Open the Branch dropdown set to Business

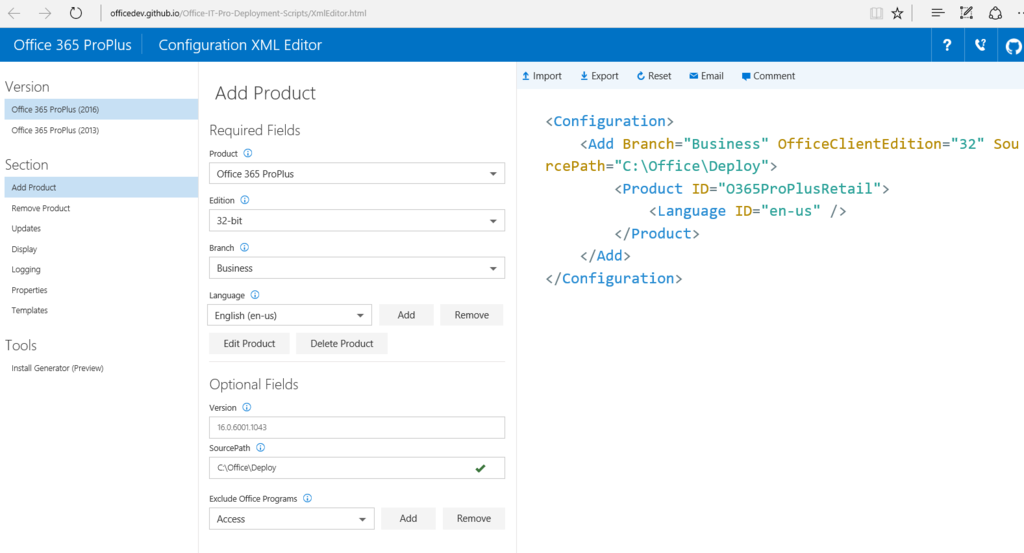(356, 268)
